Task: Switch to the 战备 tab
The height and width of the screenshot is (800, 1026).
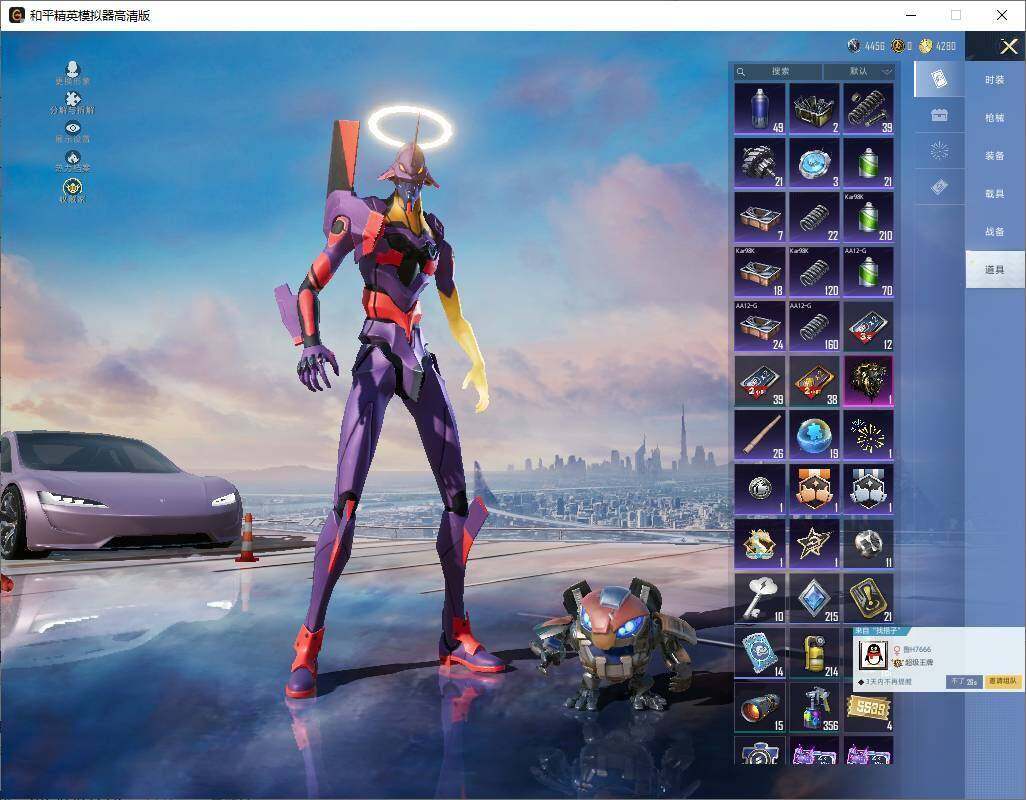Action: pyautogui.click(x=995, y=232)
